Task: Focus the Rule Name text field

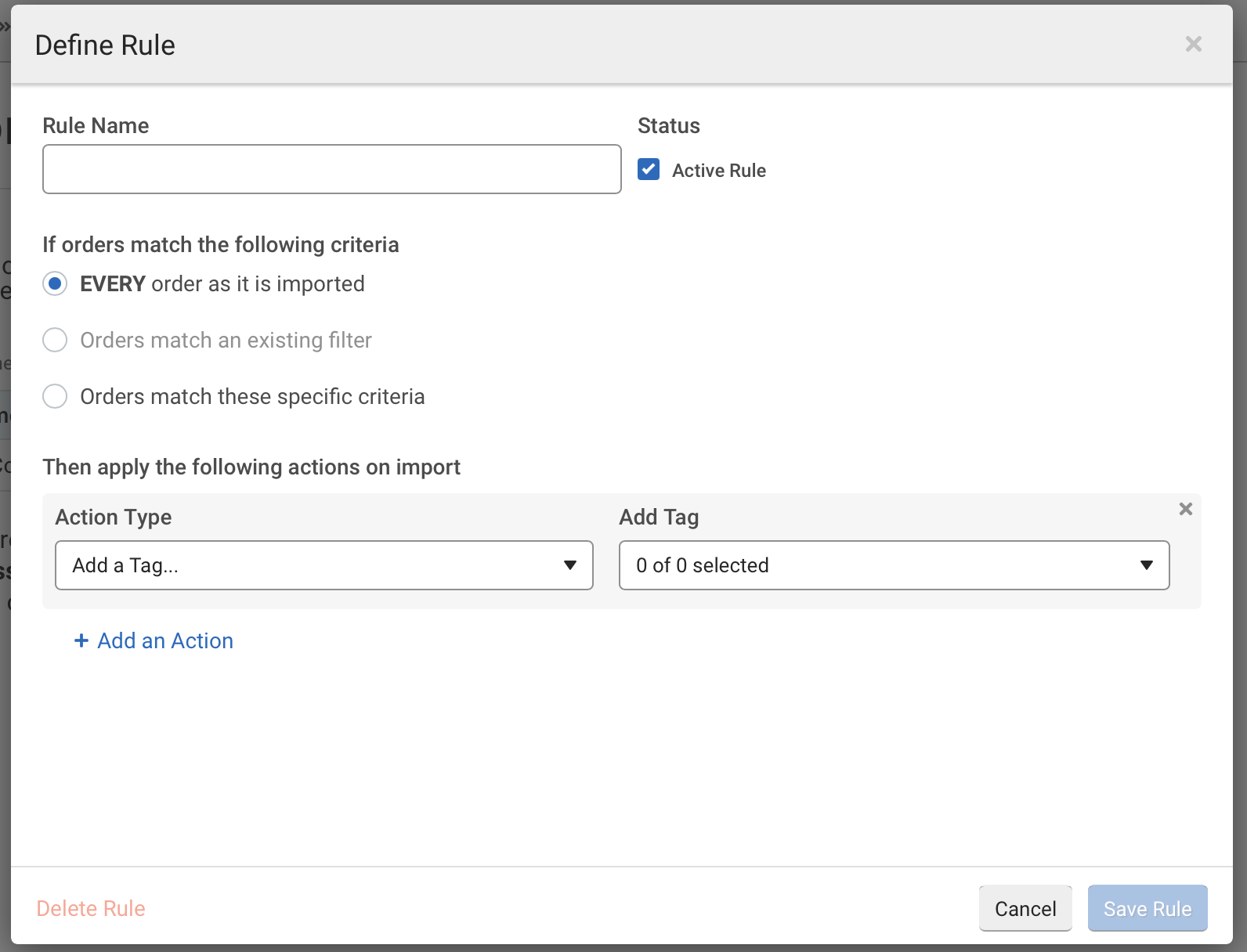Action: 331,169
